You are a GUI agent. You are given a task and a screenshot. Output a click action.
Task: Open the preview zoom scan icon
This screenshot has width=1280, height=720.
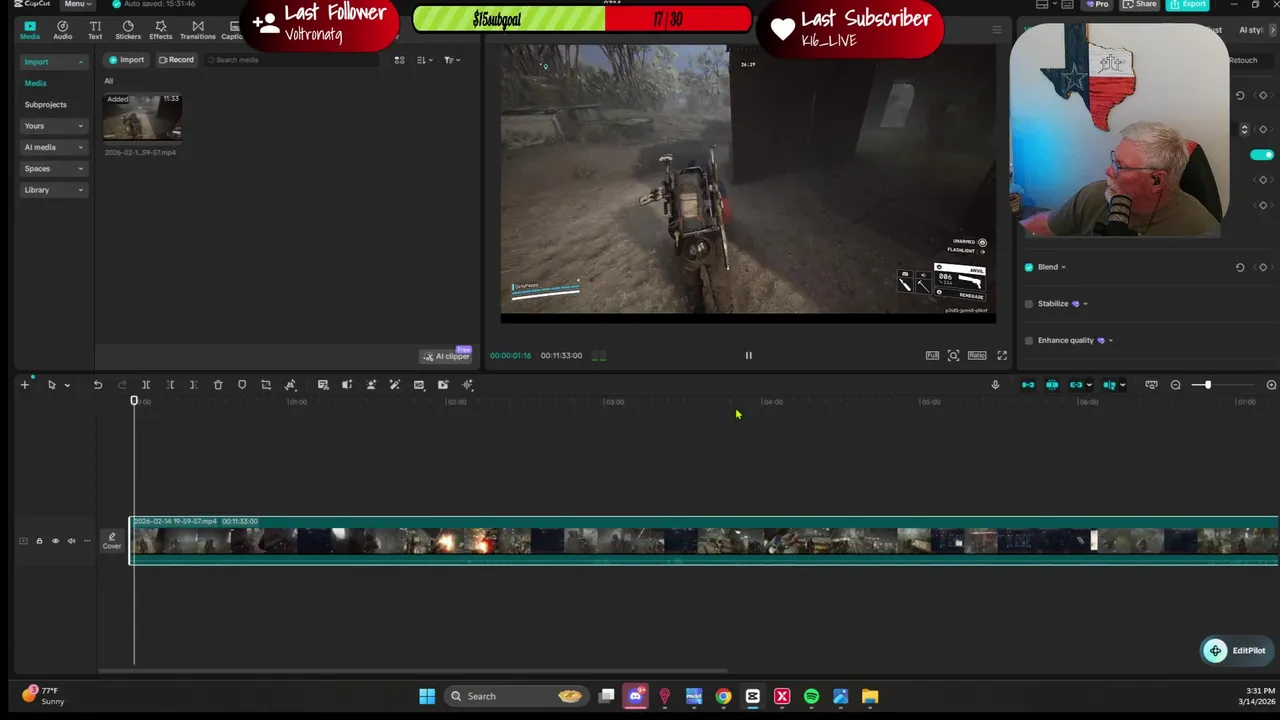point(953,355)
